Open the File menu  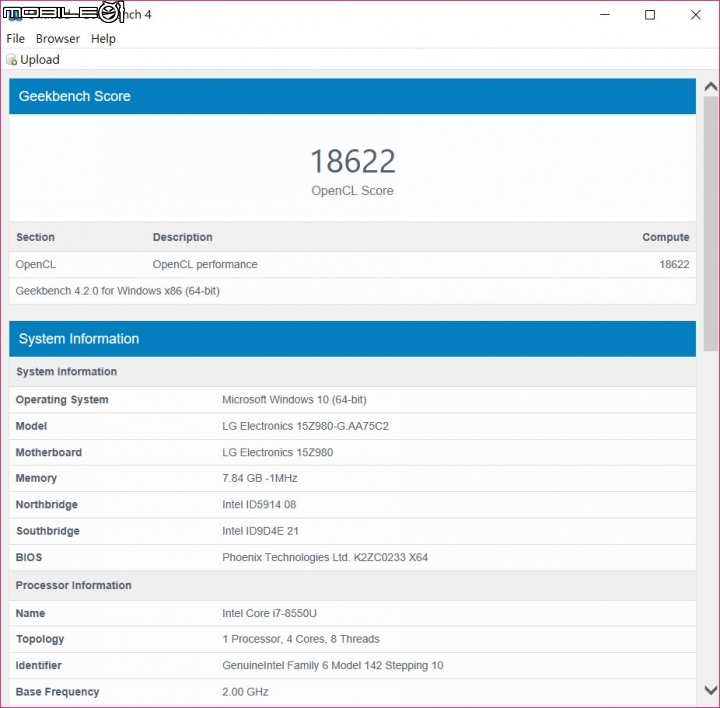[x=16, y=39]
